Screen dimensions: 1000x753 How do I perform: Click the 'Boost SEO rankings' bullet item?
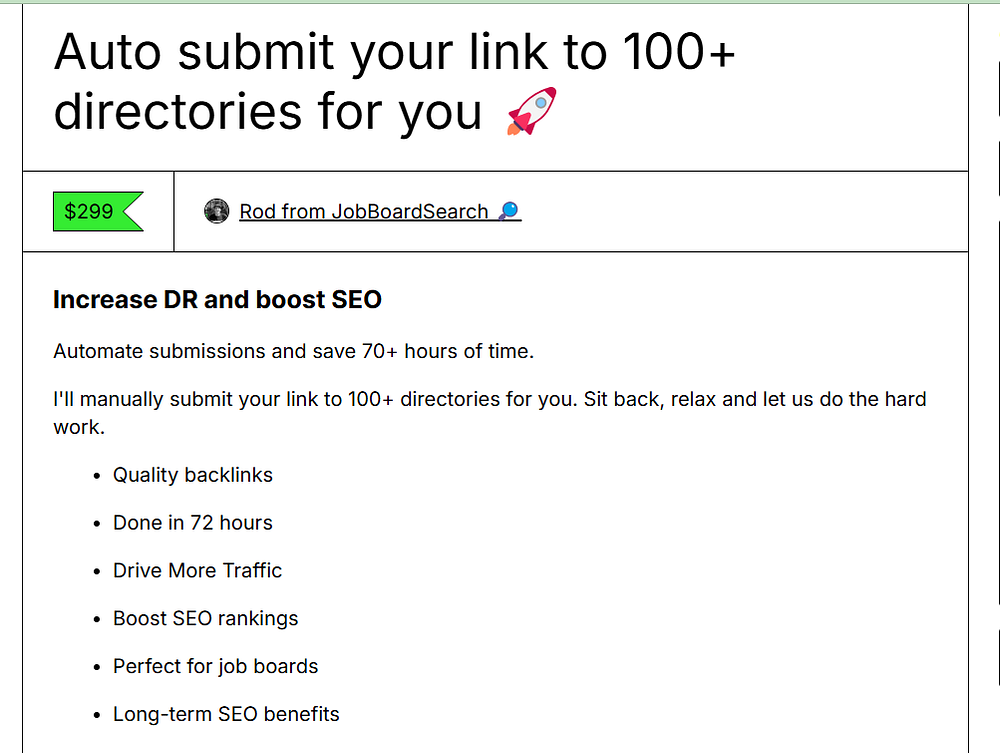pos(205,619)
